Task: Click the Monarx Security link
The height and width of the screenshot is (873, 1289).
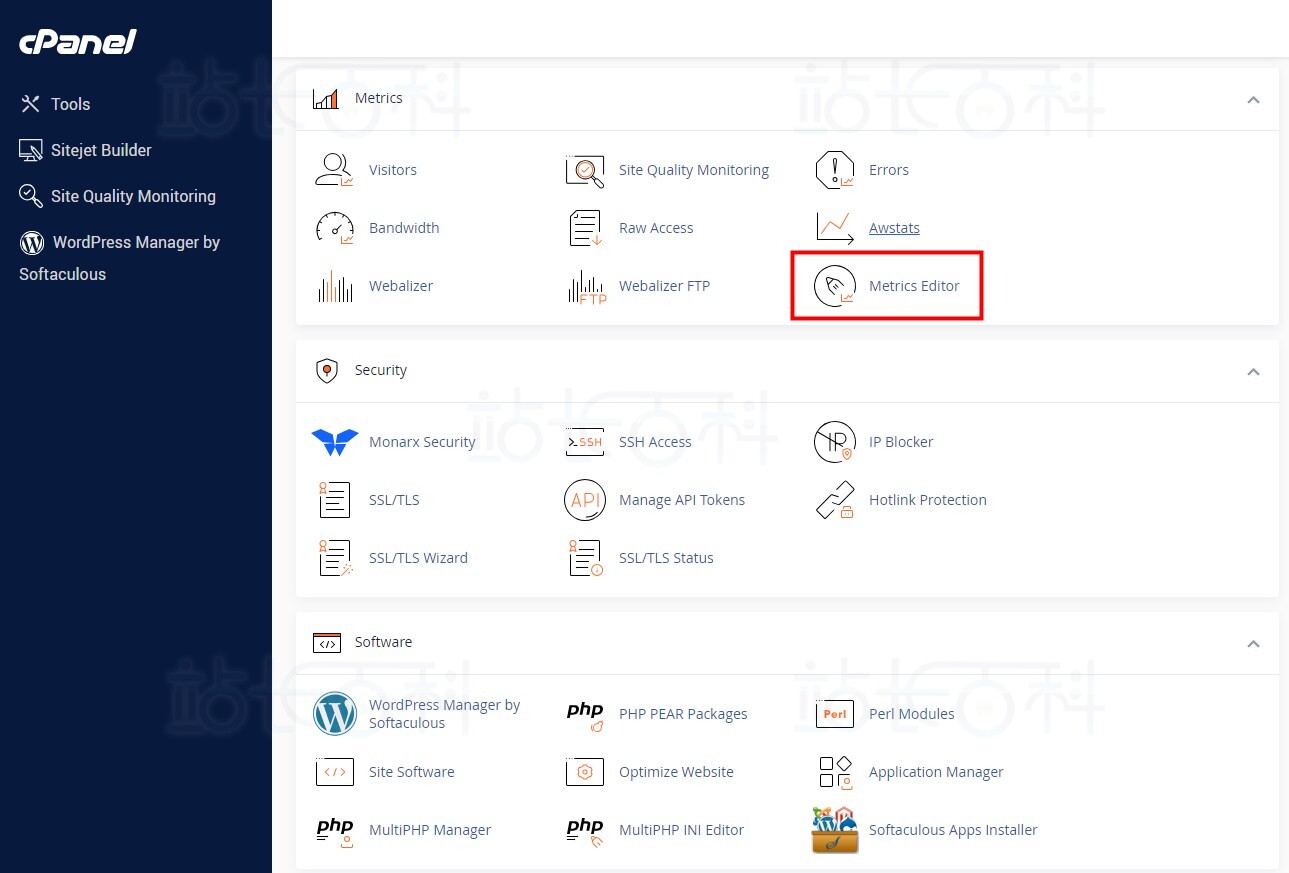Action: [422, 442]
